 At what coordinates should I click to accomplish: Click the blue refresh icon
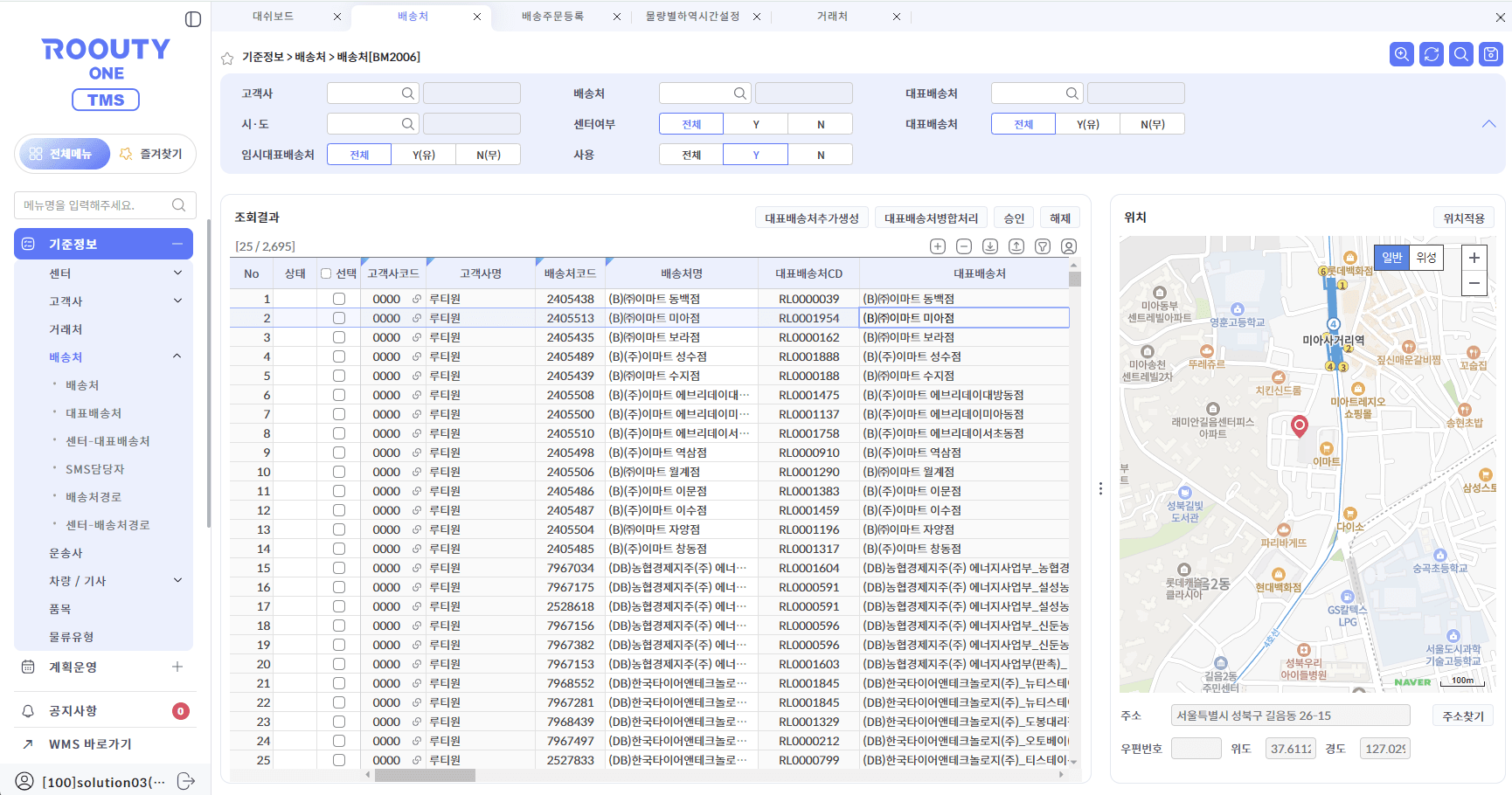pos(1432,54)
